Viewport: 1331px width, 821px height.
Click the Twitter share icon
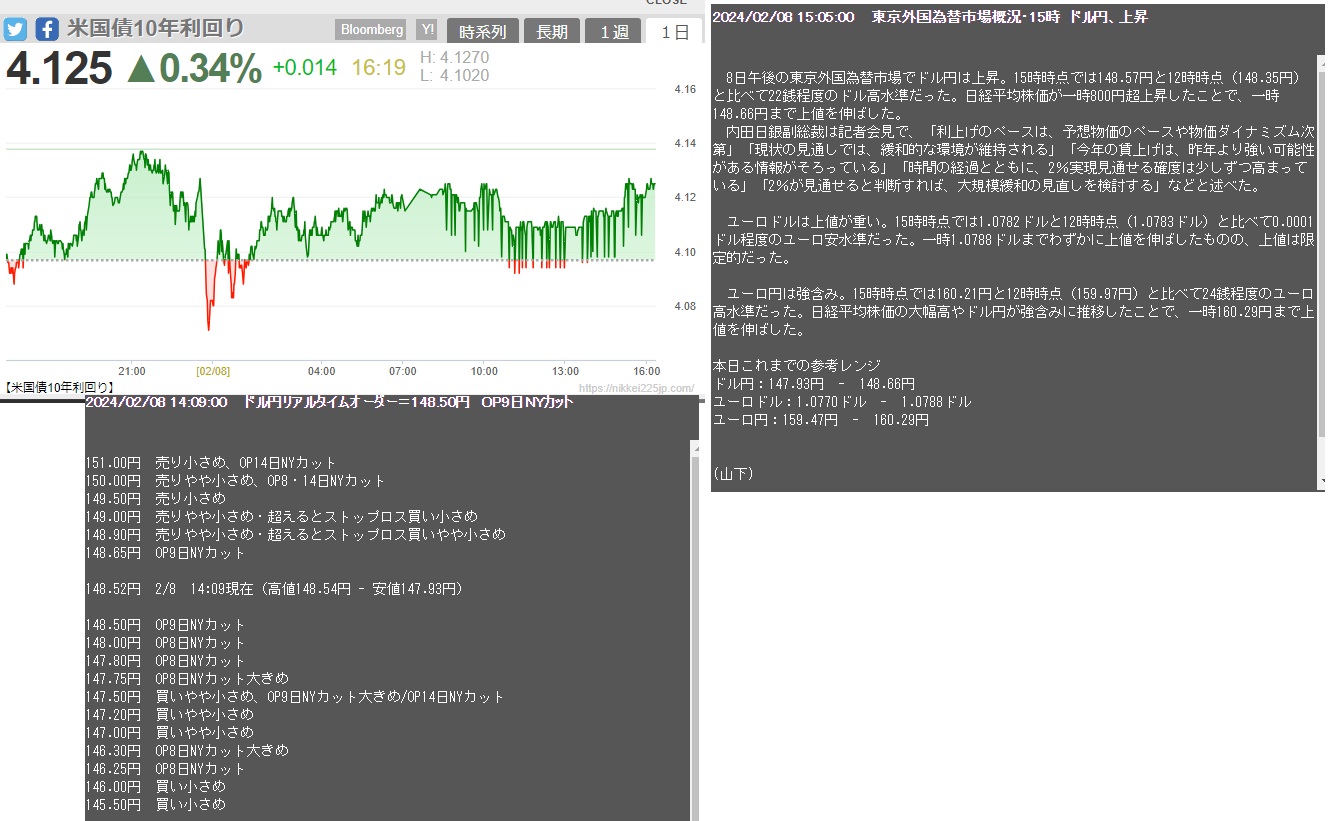point(15,29)
